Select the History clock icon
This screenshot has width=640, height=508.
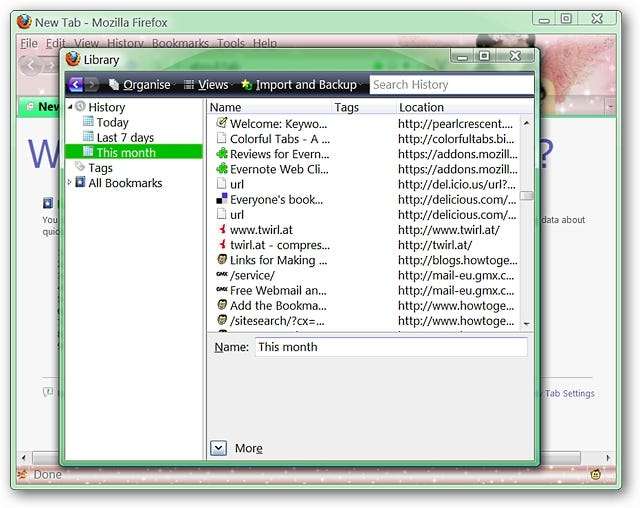coord(80,106)
